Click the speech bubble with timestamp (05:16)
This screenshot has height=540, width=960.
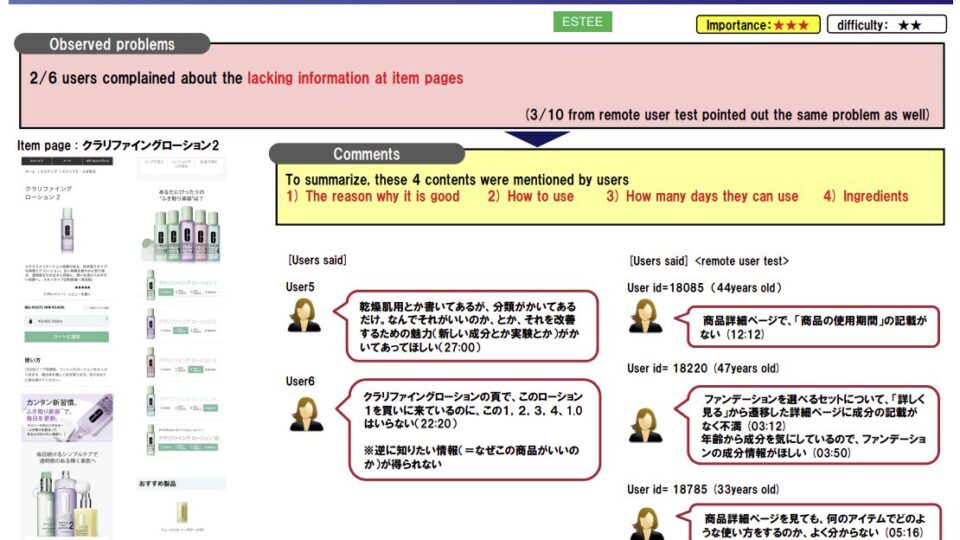[x=809, y=522]
